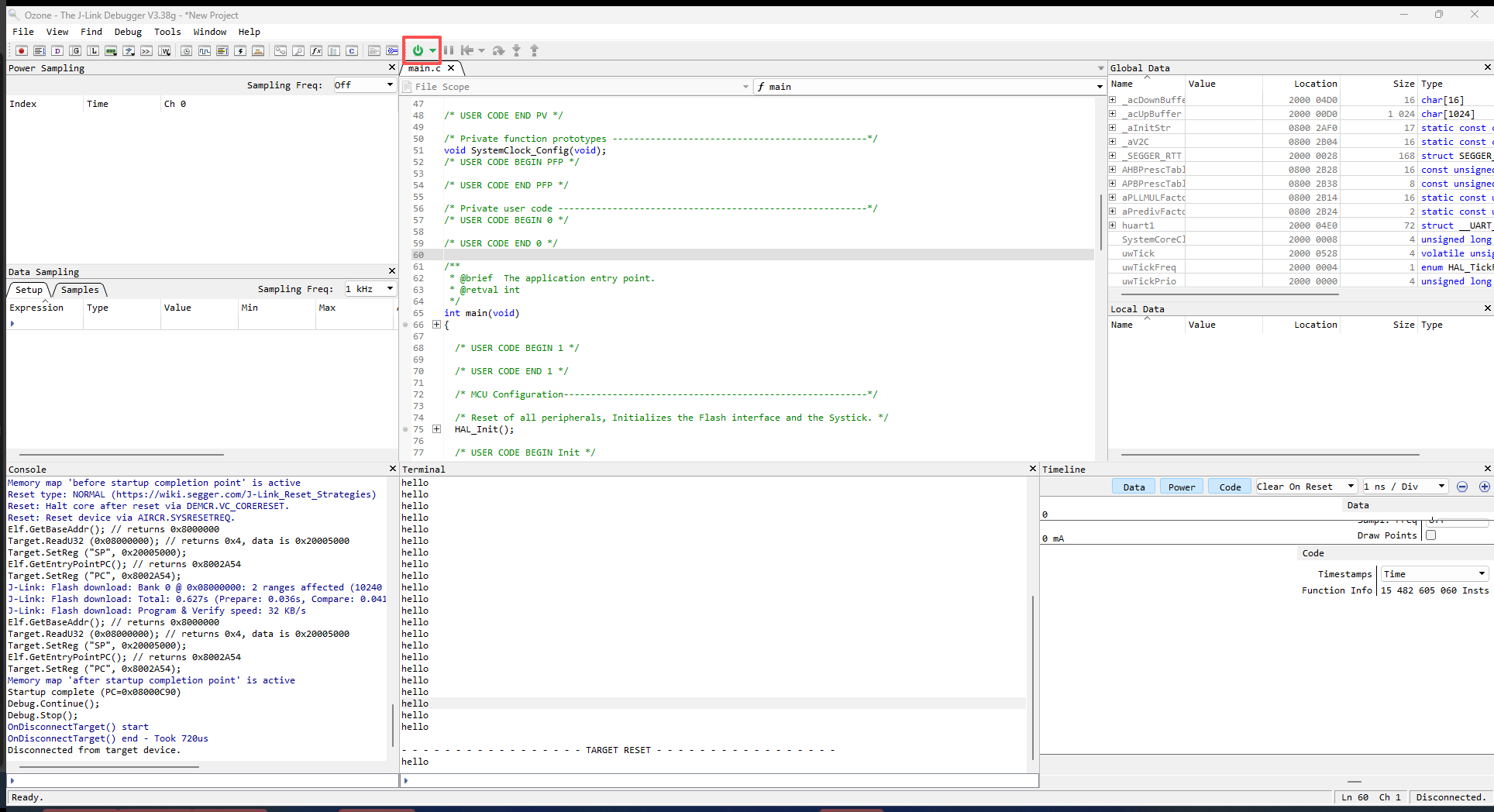Open the Window menu

coord(210,32)
